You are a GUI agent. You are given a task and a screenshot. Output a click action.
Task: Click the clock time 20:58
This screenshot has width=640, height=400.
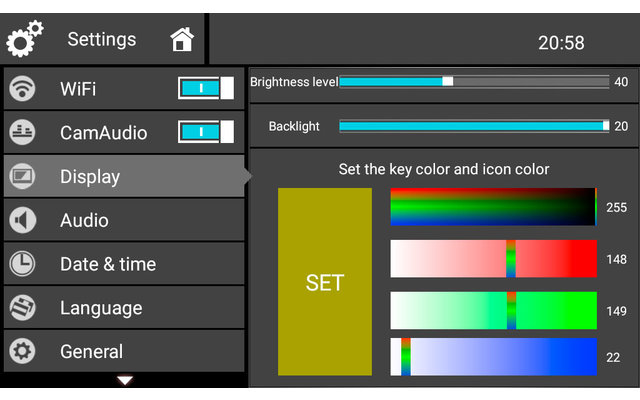pos(561,43)
